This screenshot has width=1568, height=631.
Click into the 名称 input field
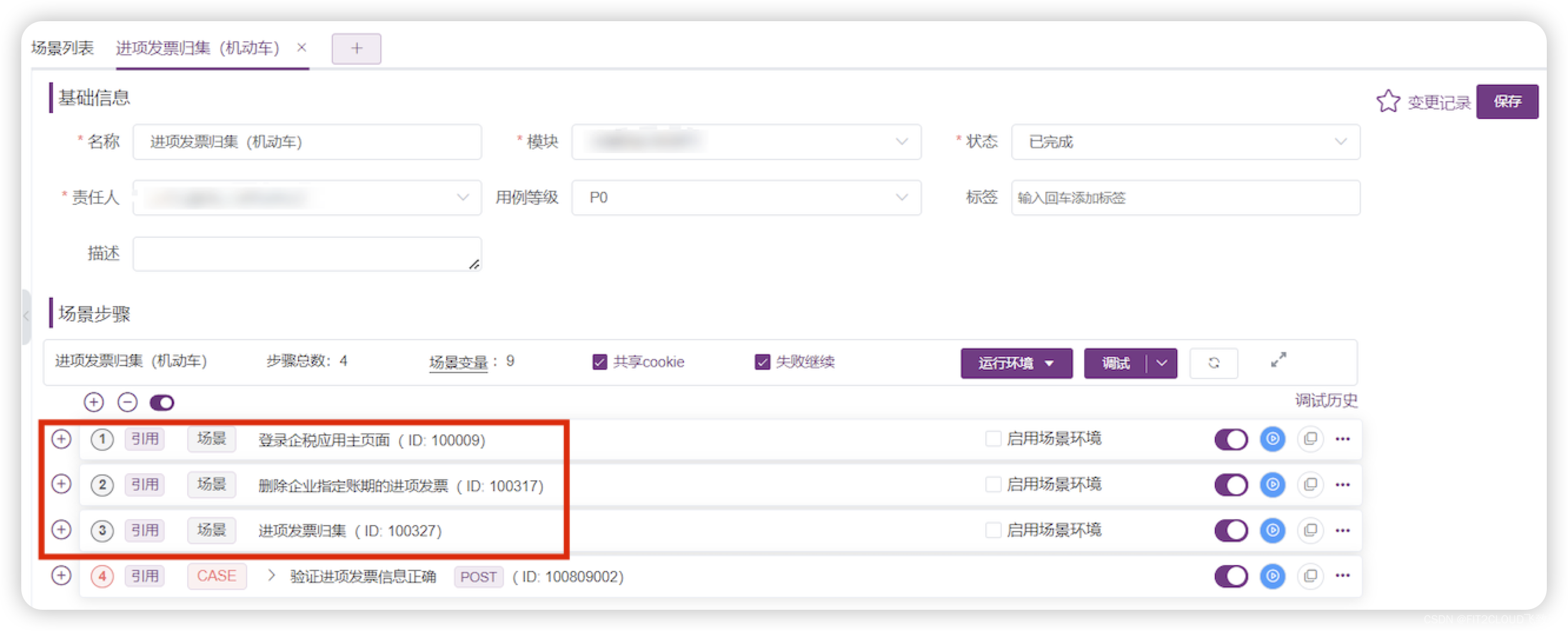tap(307, 142)
